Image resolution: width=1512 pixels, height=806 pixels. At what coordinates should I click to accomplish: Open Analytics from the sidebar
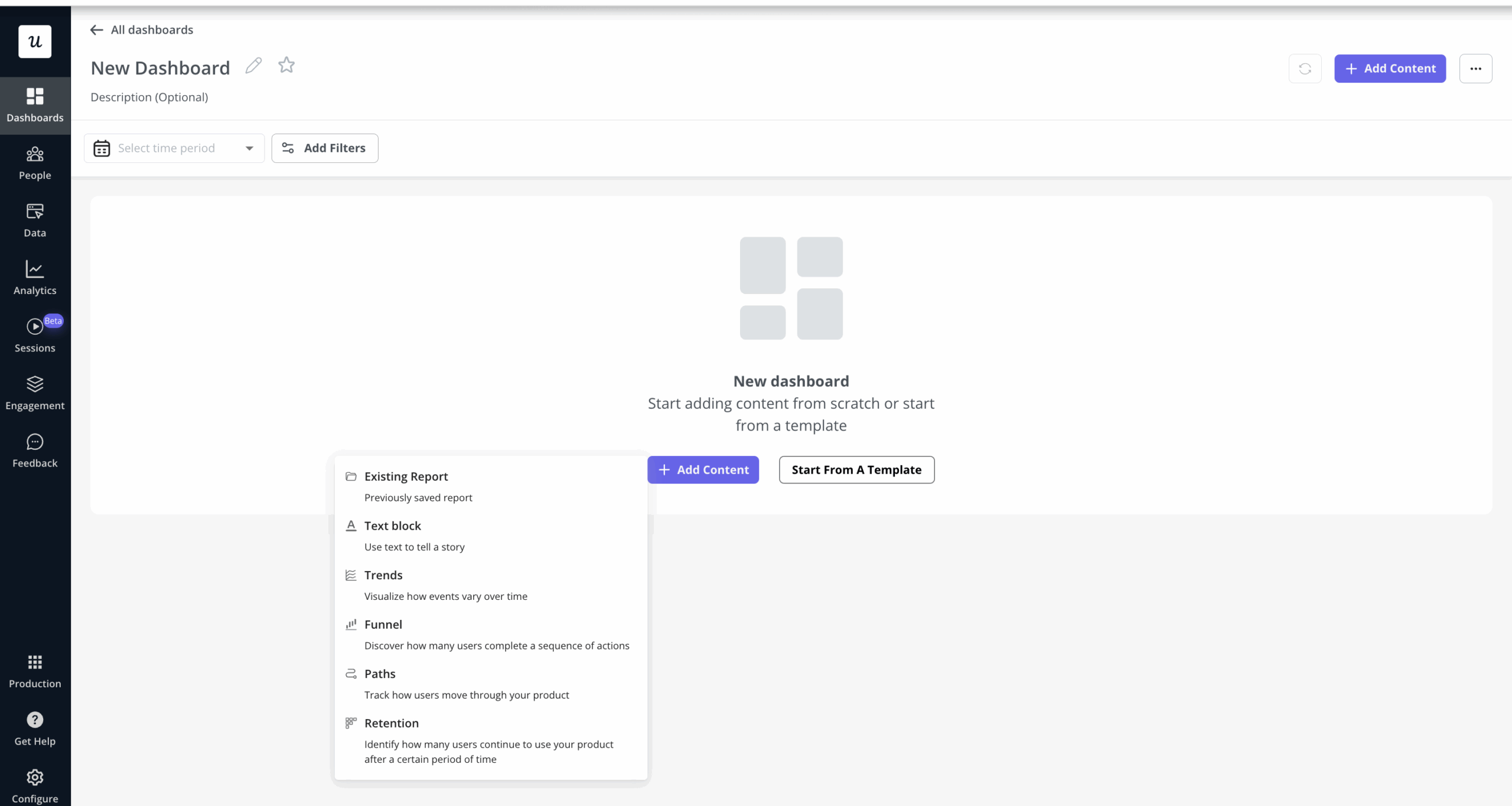(35, 278)
